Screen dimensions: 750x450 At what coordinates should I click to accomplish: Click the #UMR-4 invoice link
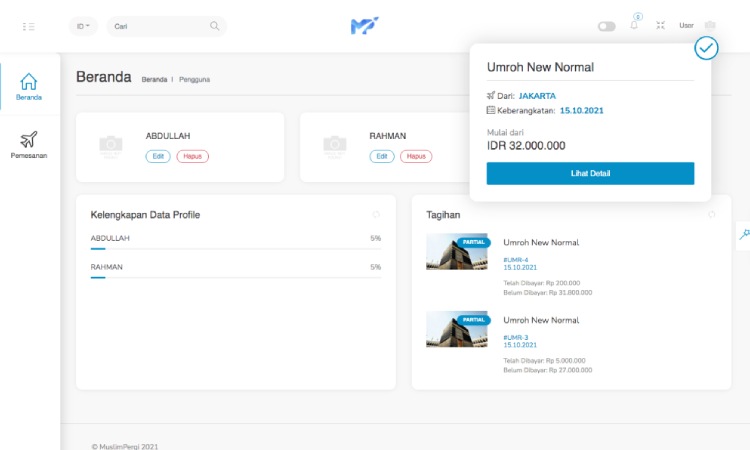[x=516, y=260]
